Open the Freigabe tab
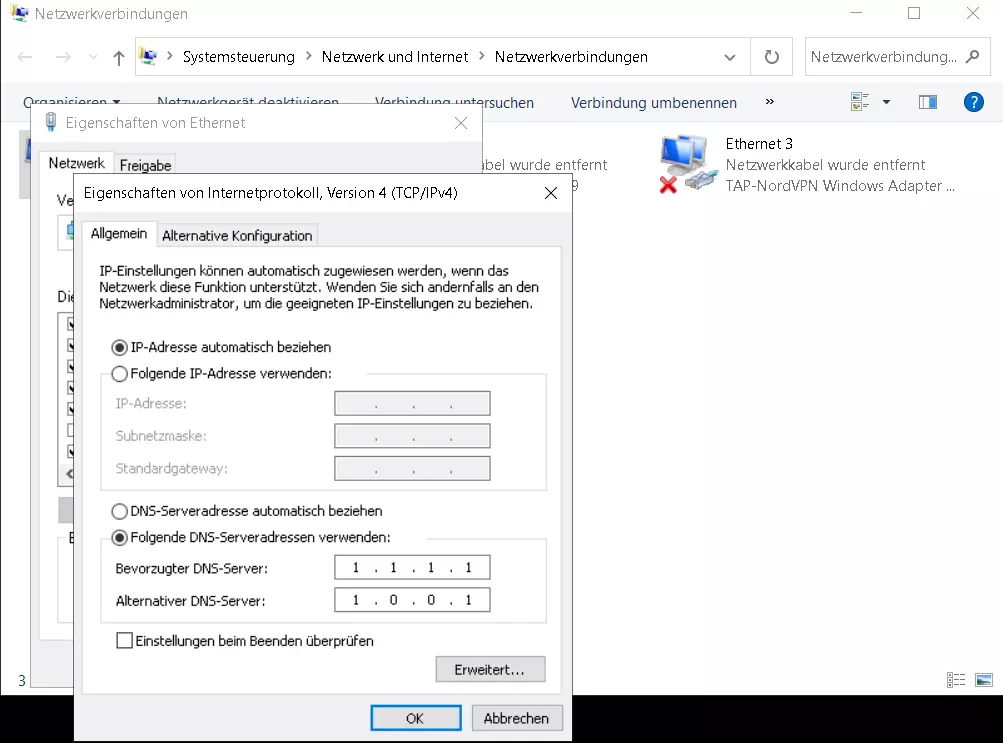The height and width of the screenshot is (743, 1003). click(x=145, y=166)
